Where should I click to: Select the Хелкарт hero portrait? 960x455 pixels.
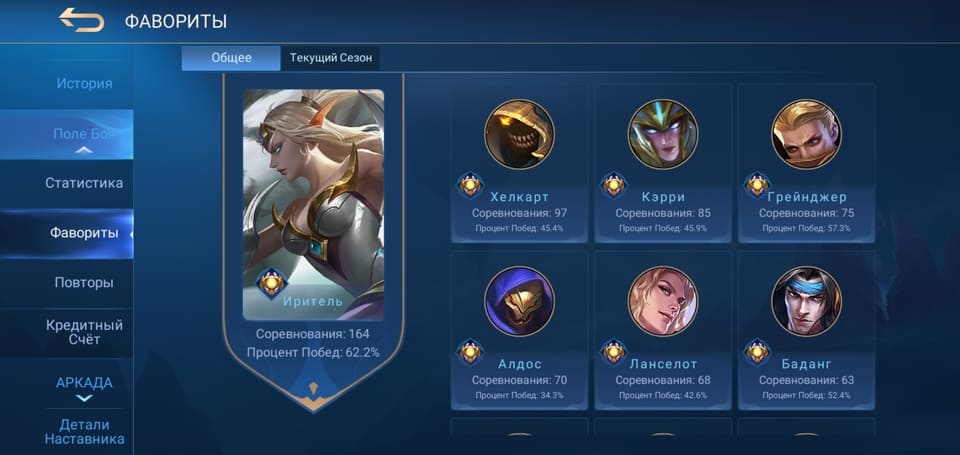pos(519,134)
